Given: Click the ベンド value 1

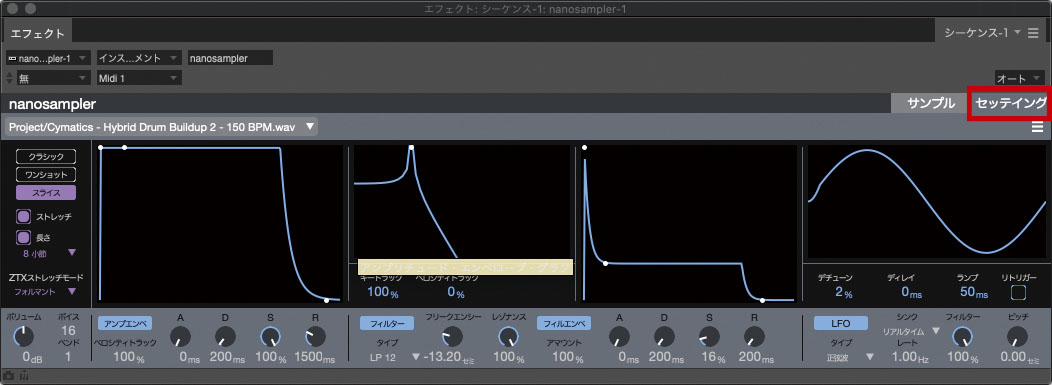Looking at the screenshot, I should [68, 356].
